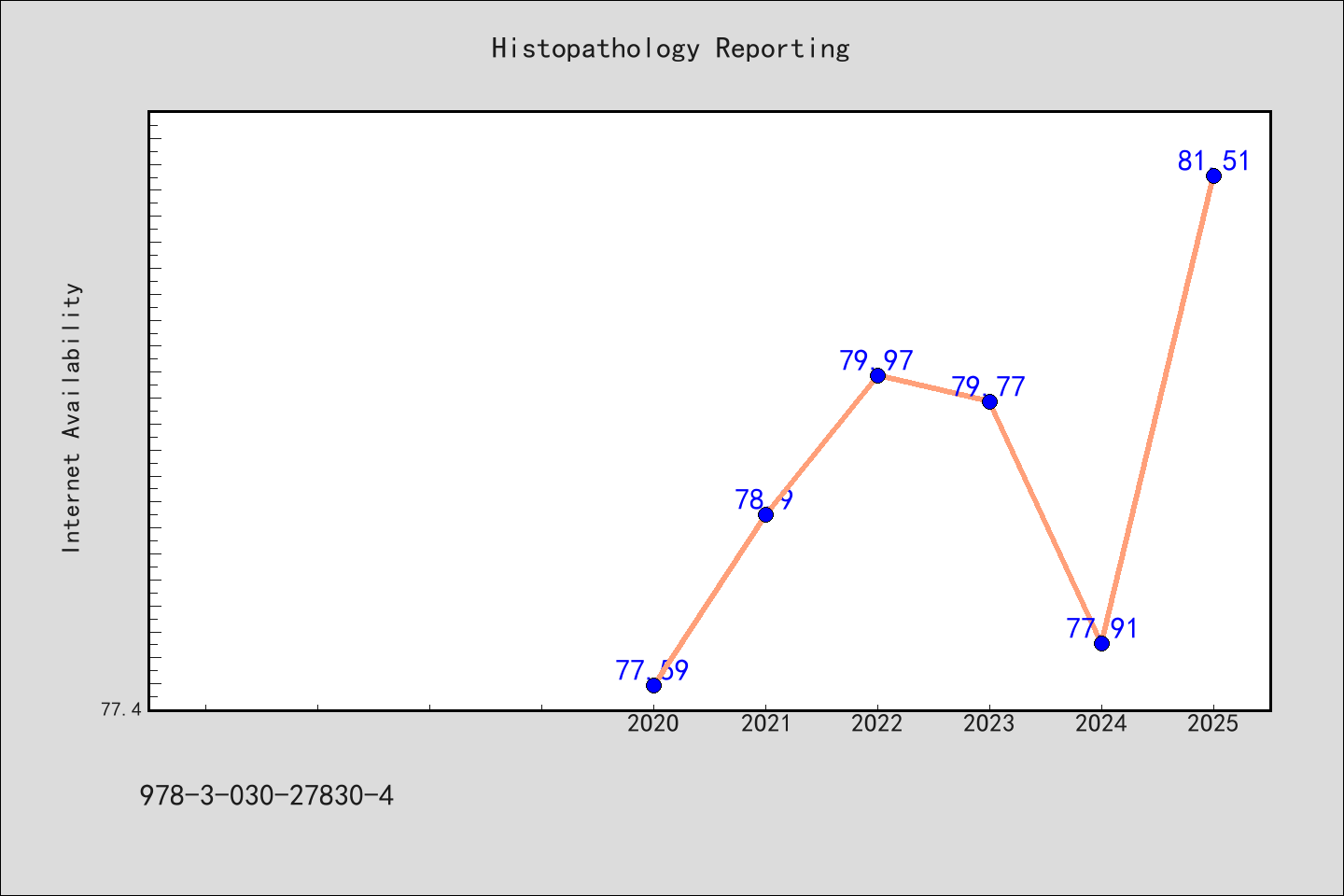This screenshot has height=896, width=1344.
Task: Click the footnote 978-3-030-27830-4
Action: click(x=267, y=796)
